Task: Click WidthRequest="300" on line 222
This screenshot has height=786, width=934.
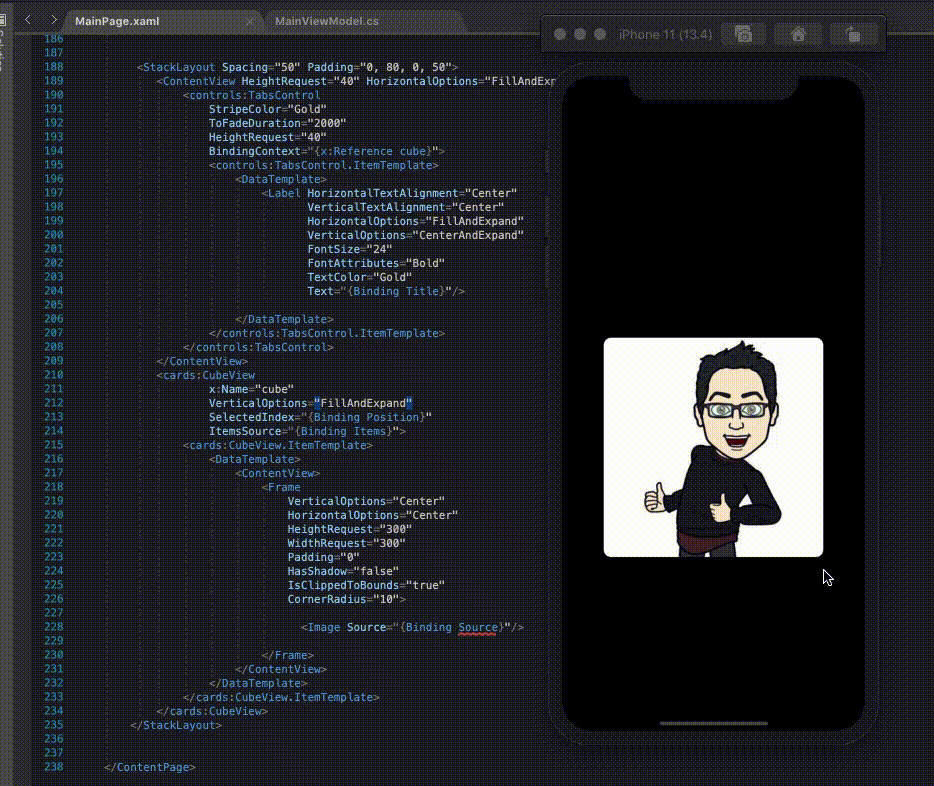Action: pos(346,543)
